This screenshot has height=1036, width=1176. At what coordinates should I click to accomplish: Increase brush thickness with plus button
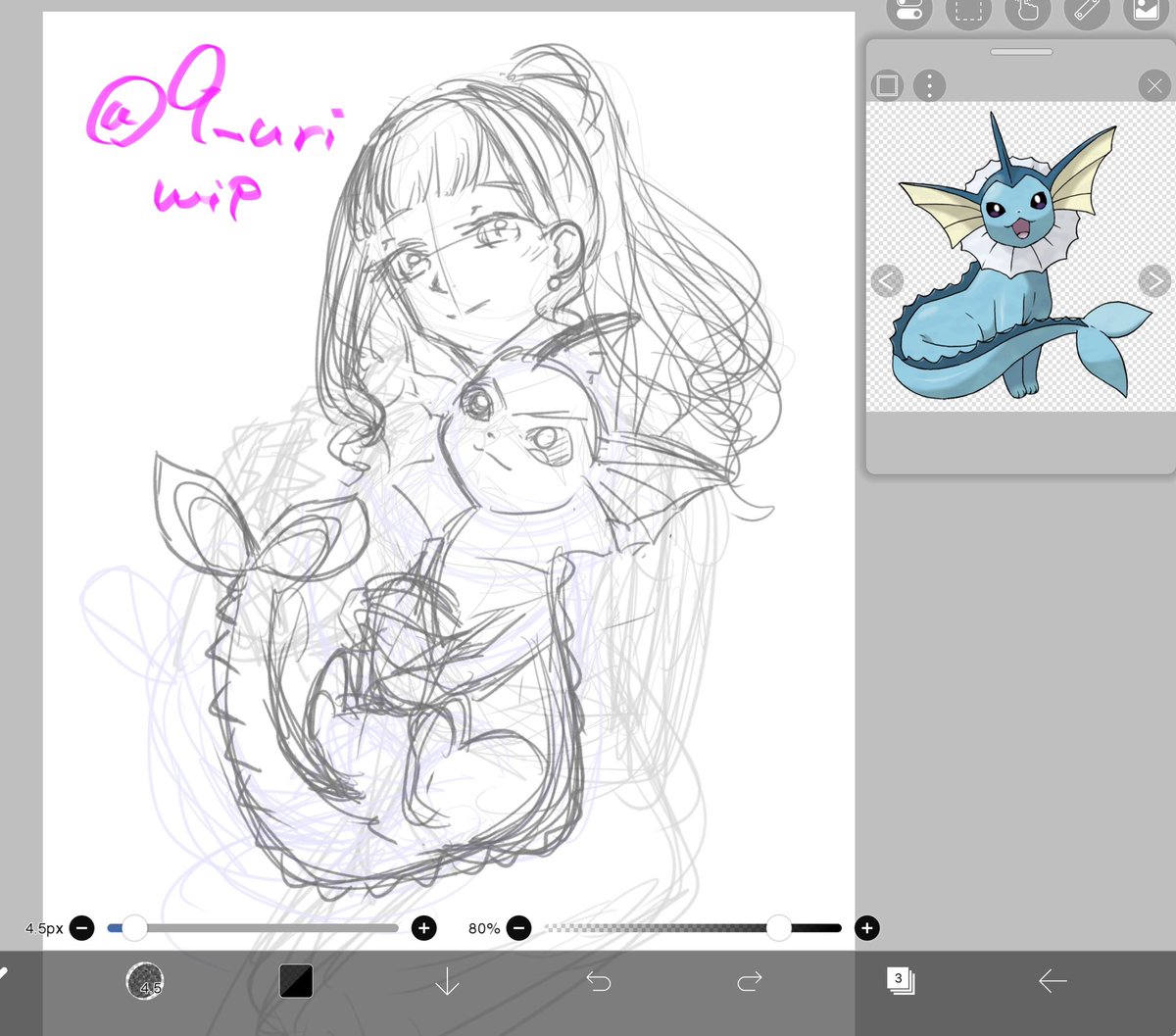[x=423, y=927]
